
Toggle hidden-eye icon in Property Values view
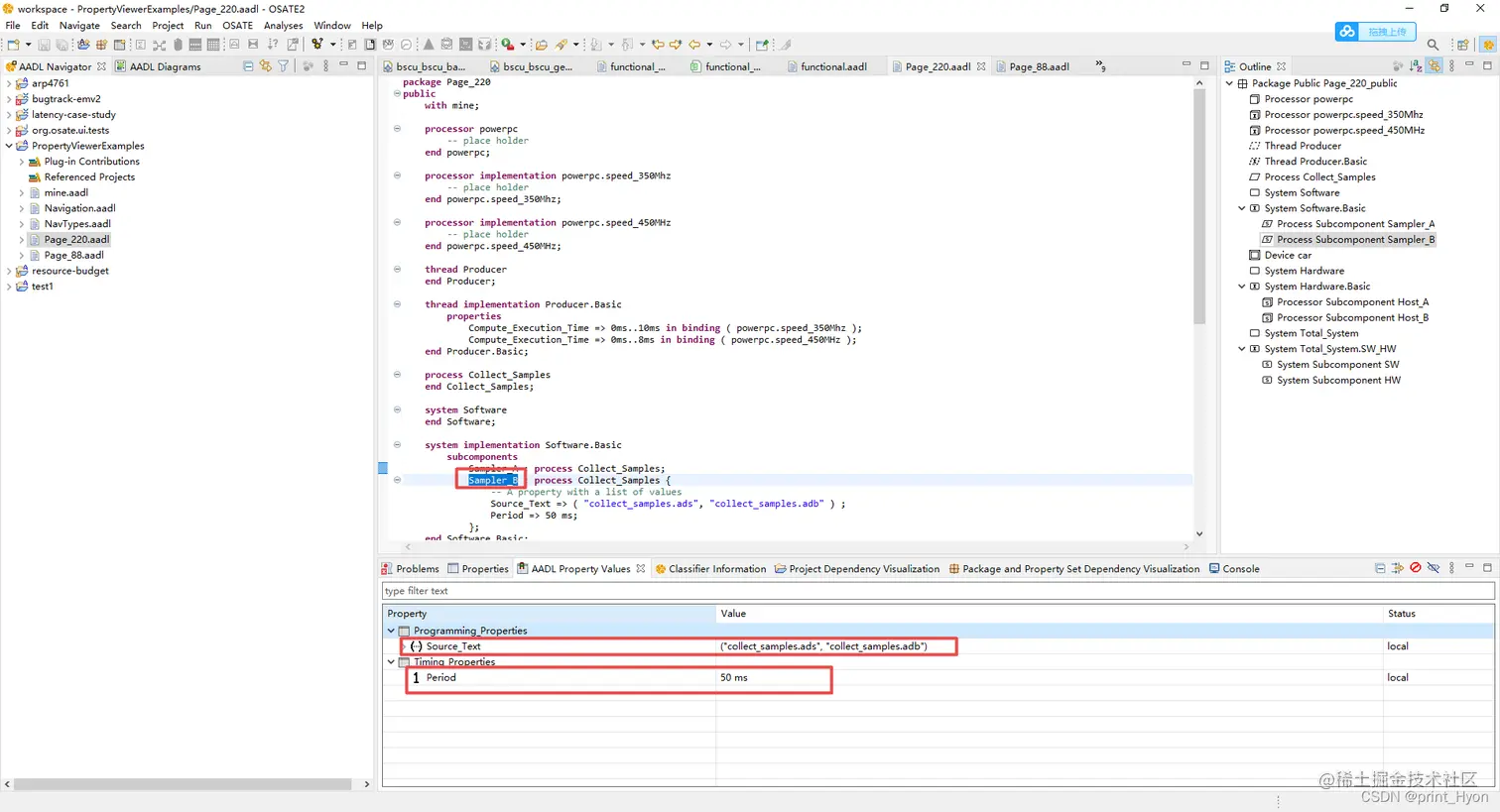tap(1434, 568)
